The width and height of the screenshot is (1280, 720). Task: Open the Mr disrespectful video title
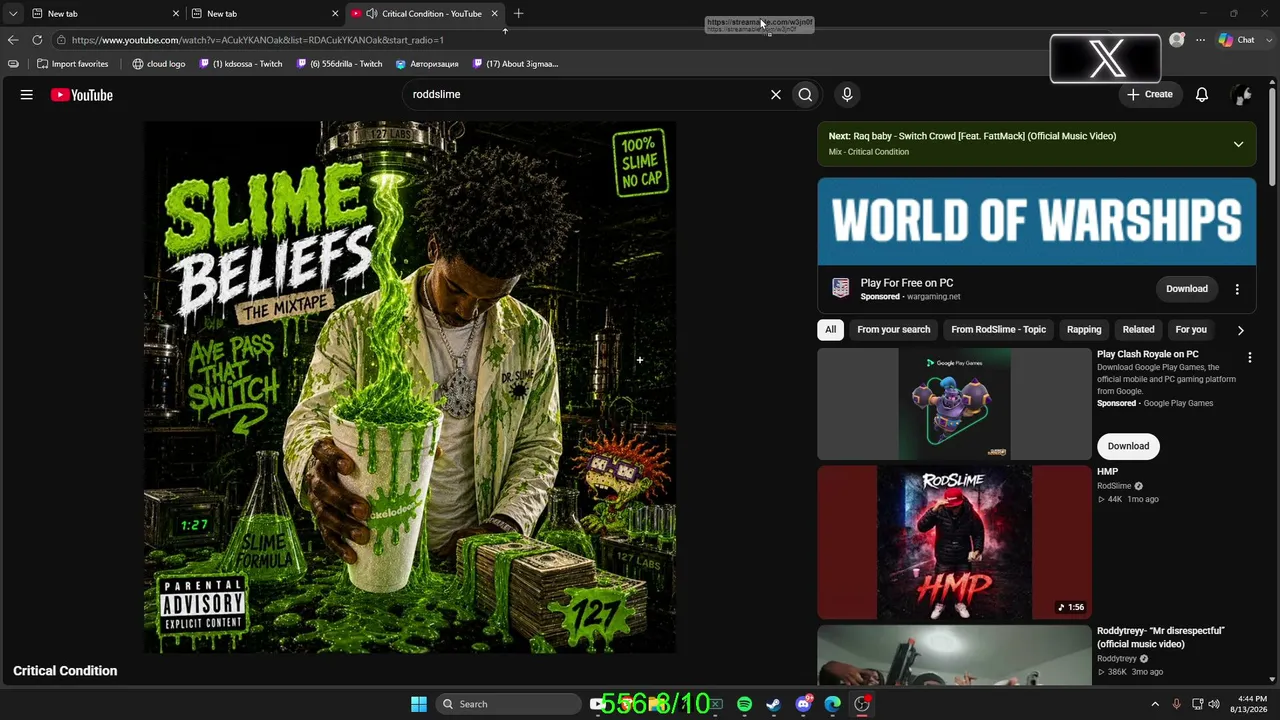(1161, 637)
